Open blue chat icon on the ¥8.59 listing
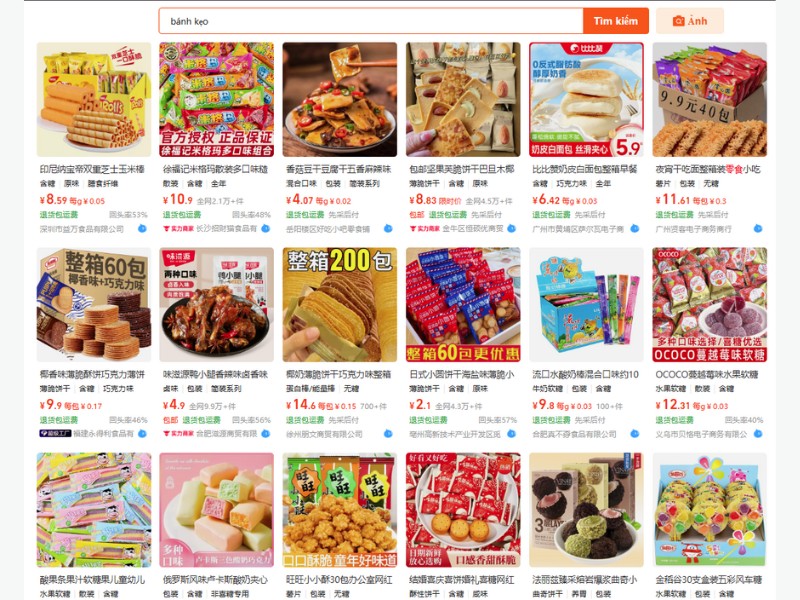Screen dimensions: 800x600 (142, 229)
